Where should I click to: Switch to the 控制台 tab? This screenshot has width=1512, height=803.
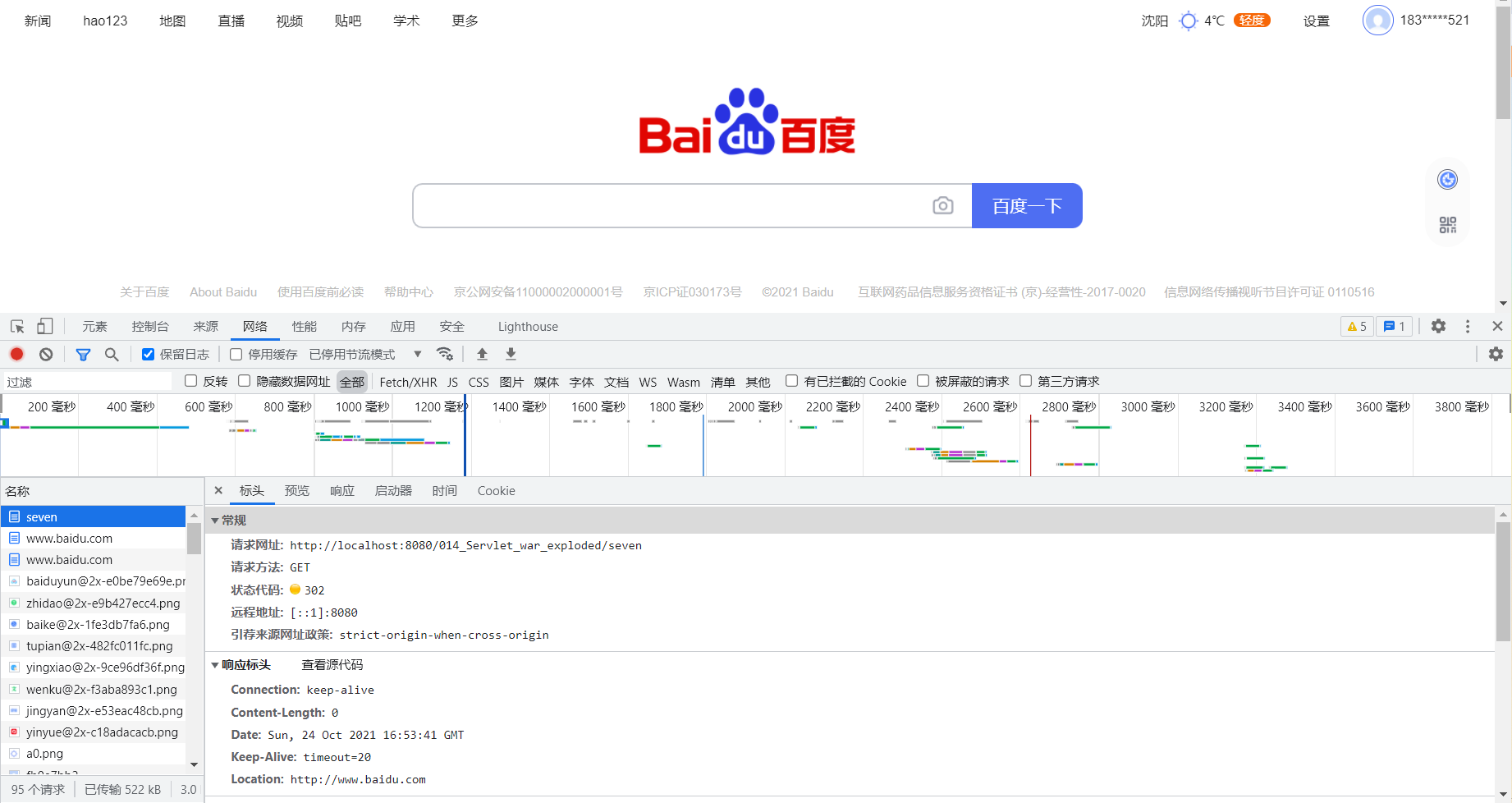point(150,326)
